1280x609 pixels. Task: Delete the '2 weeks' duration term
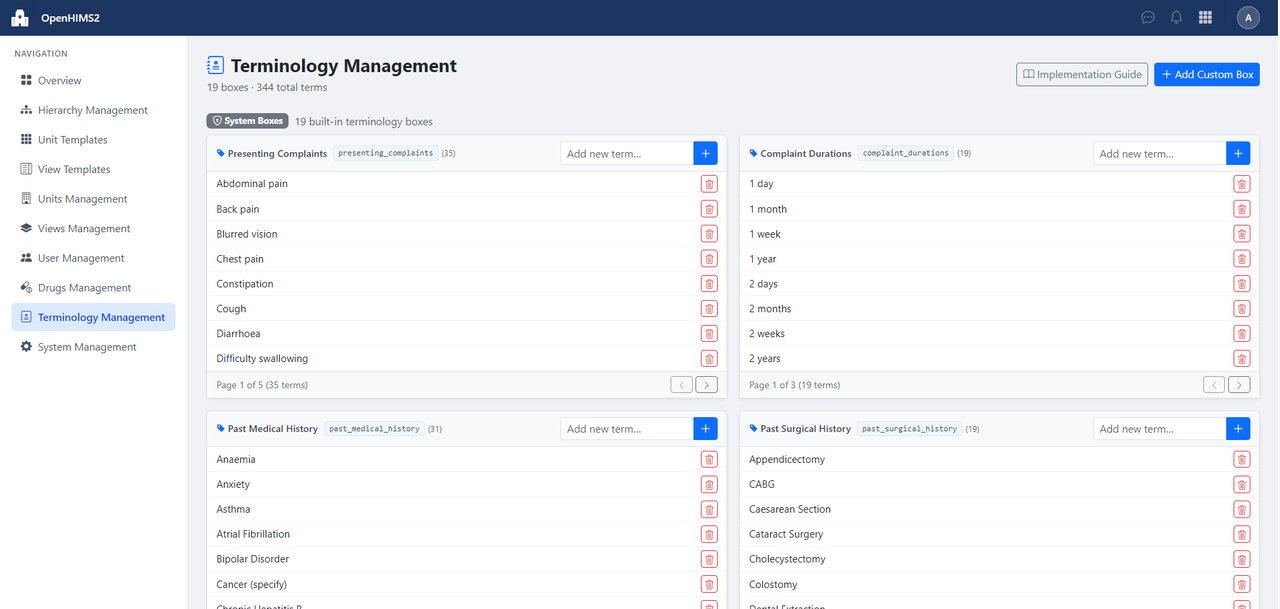click(x=1242, y=334)
